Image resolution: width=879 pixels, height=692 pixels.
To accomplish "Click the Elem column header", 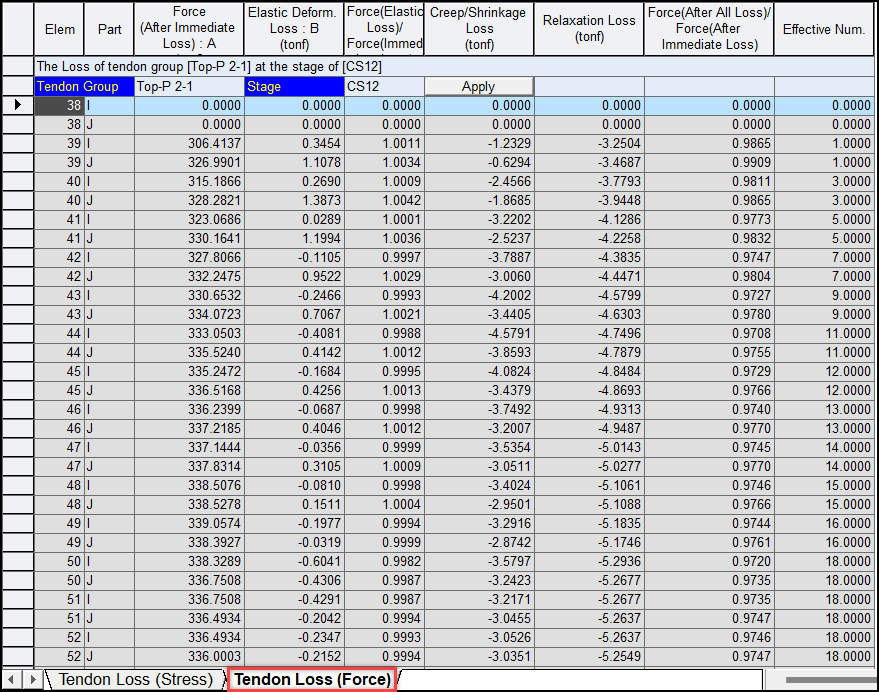I will (59, 29).
